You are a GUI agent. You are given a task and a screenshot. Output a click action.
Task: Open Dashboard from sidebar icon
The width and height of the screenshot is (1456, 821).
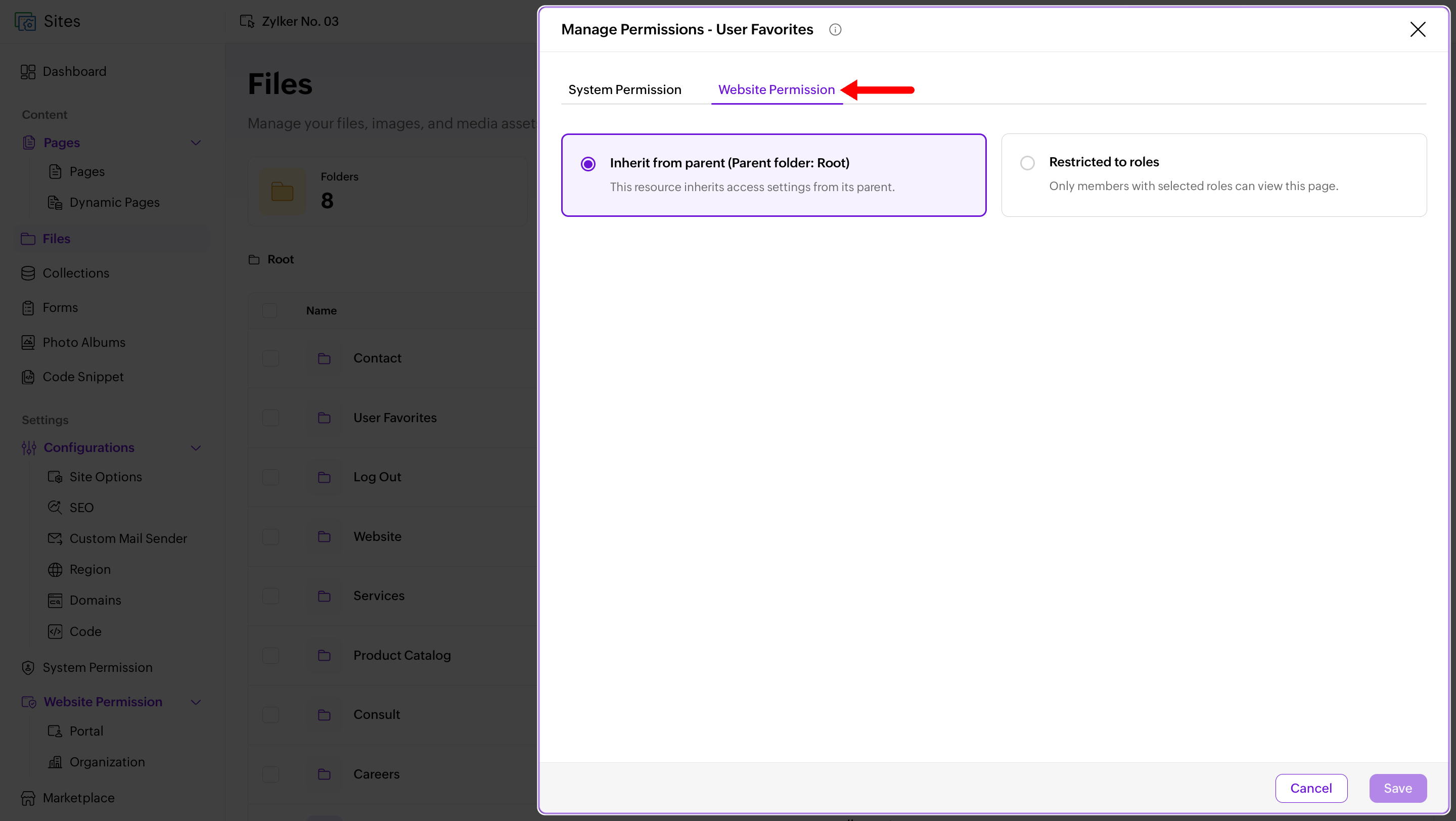click(28, 72)
